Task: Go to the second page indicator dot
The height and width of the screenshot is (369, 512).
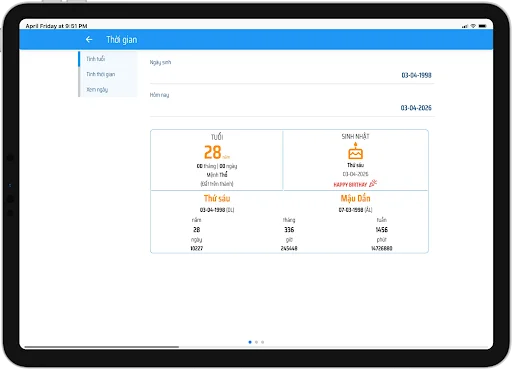Action: 256,342
